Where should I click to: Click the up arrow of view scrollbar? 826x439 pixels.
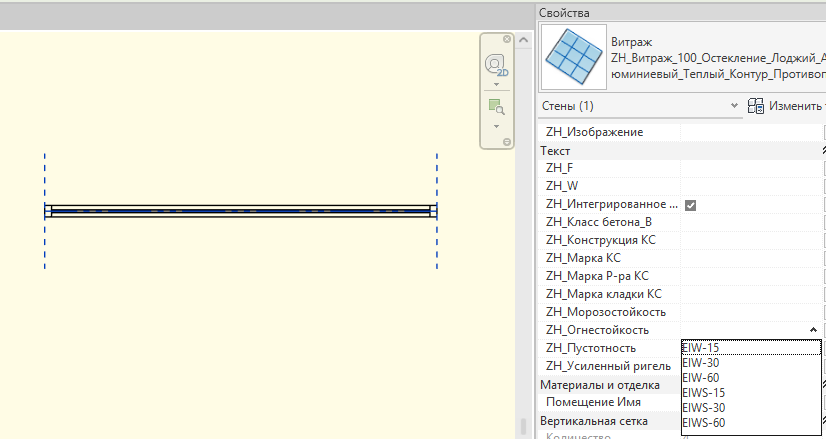click(523, 40)
